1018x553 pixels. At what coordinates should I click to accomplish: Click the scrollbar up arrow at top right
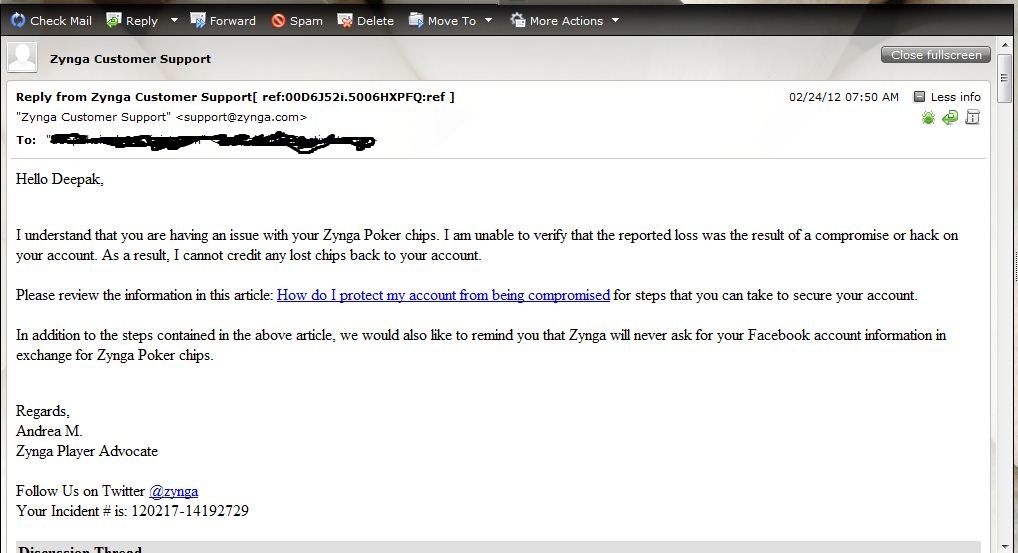click(1005, 45)
